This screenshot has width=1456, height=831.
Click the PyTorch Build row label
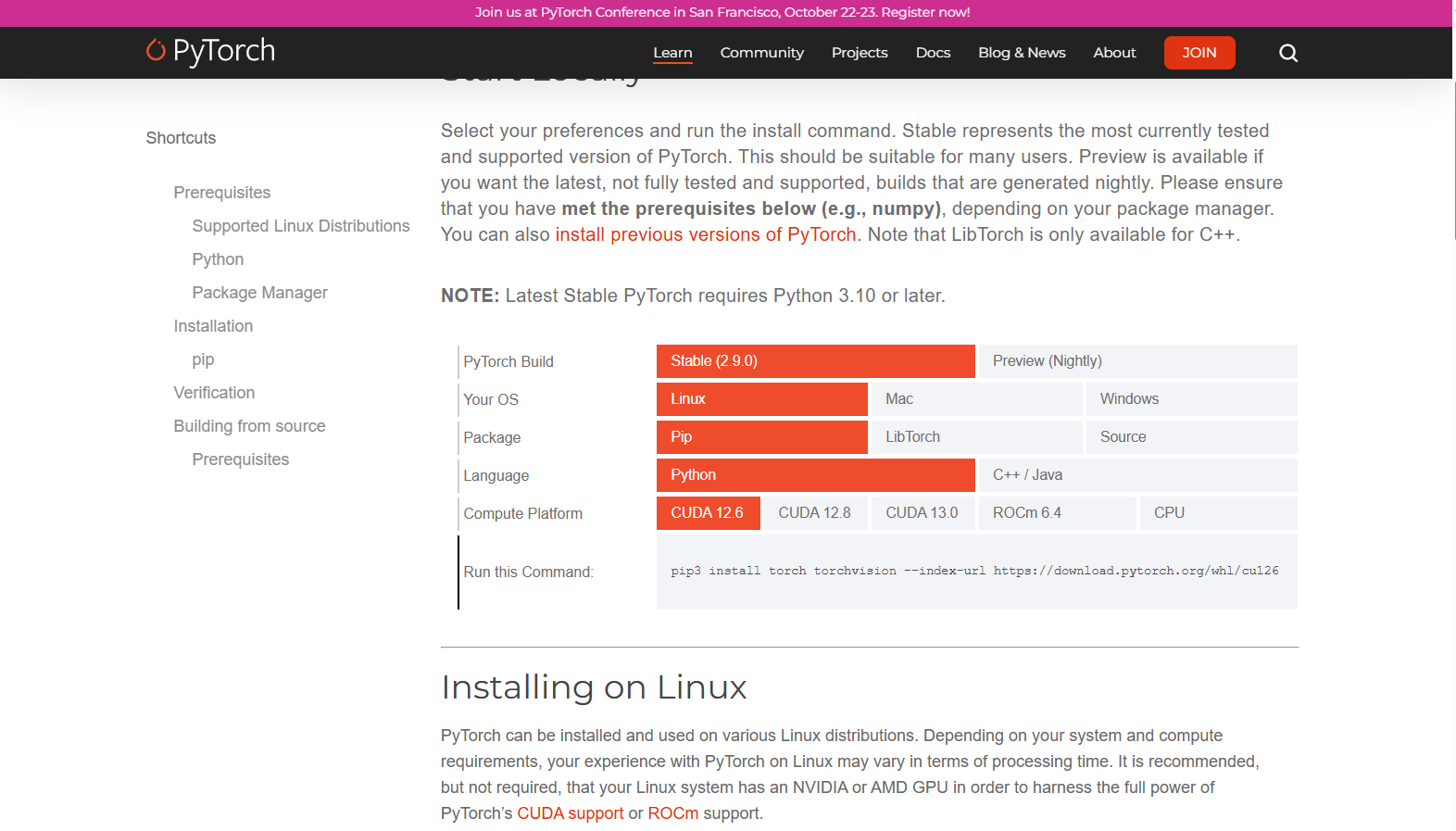[508, 361]
